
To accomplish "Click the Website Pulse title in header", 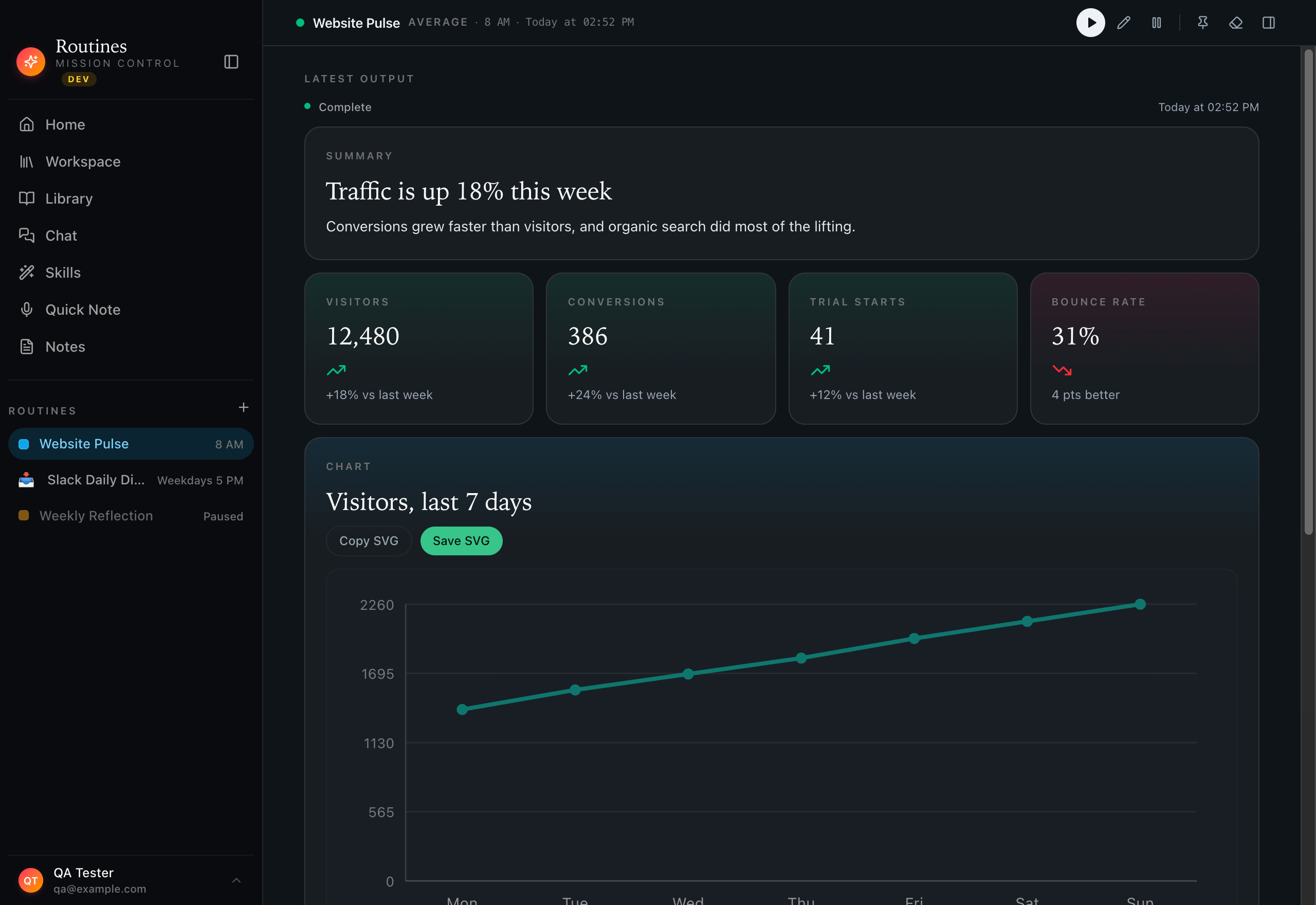I will point(356,23).
